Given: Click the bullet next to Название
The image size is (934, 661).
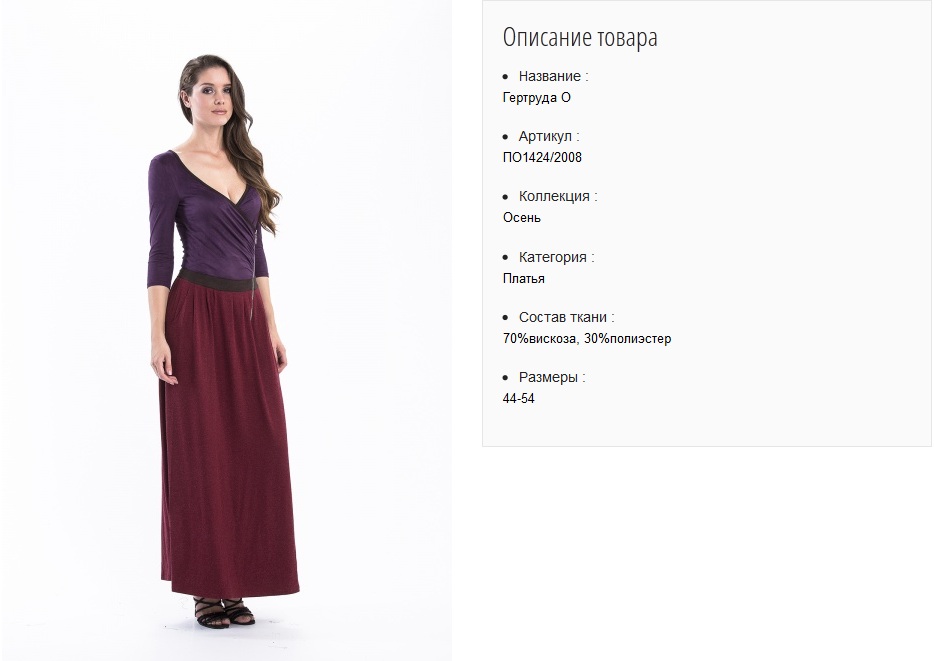Looking at the screenshot, I should tap(506, 77).
